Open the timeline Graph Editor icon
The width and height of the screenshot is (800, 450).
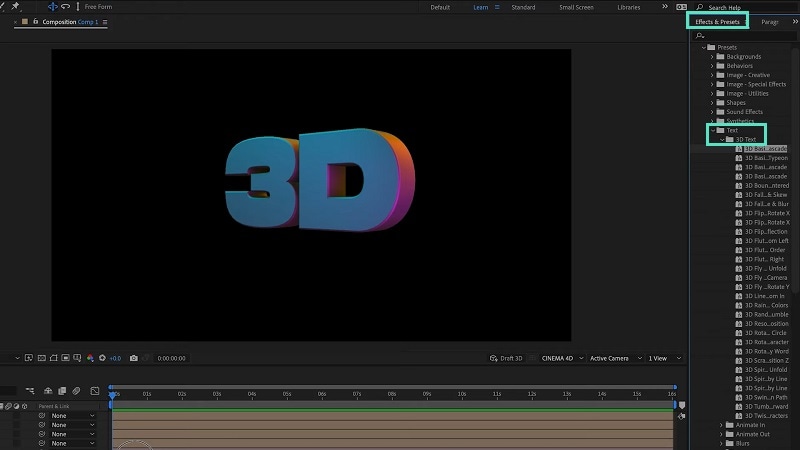[95, 391]
